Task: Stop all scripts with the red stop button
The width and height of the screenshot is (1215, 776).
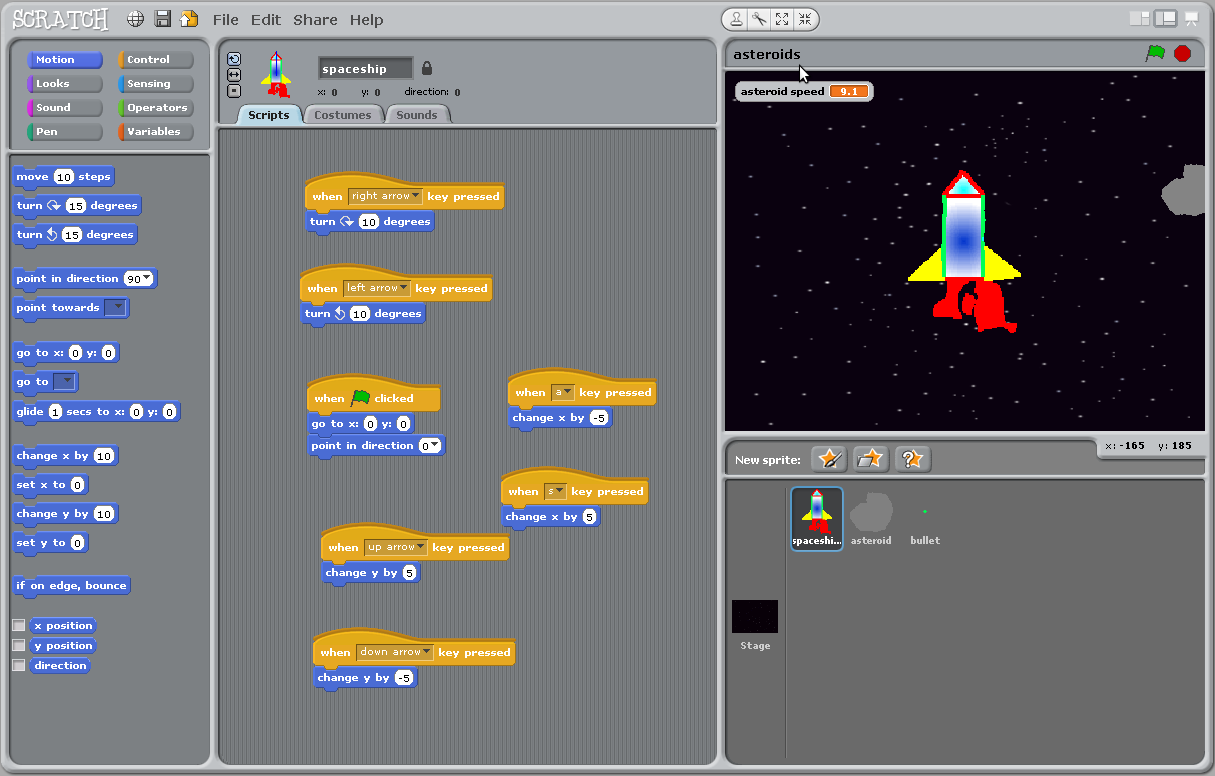Action: pyautogui.click(x=1182, y=54)
